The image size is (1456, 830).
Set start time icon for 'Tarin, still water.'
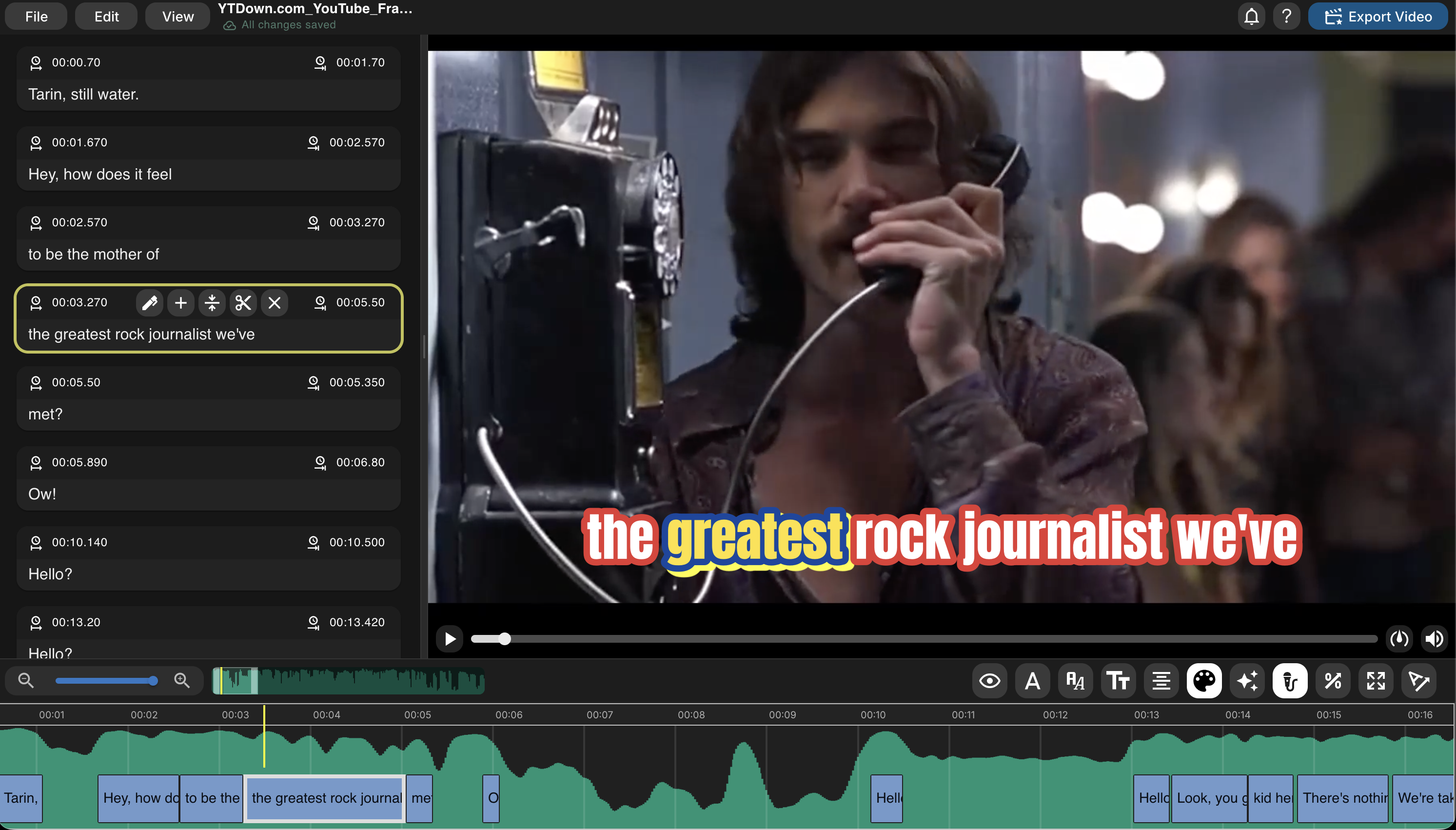click(36, 63)
